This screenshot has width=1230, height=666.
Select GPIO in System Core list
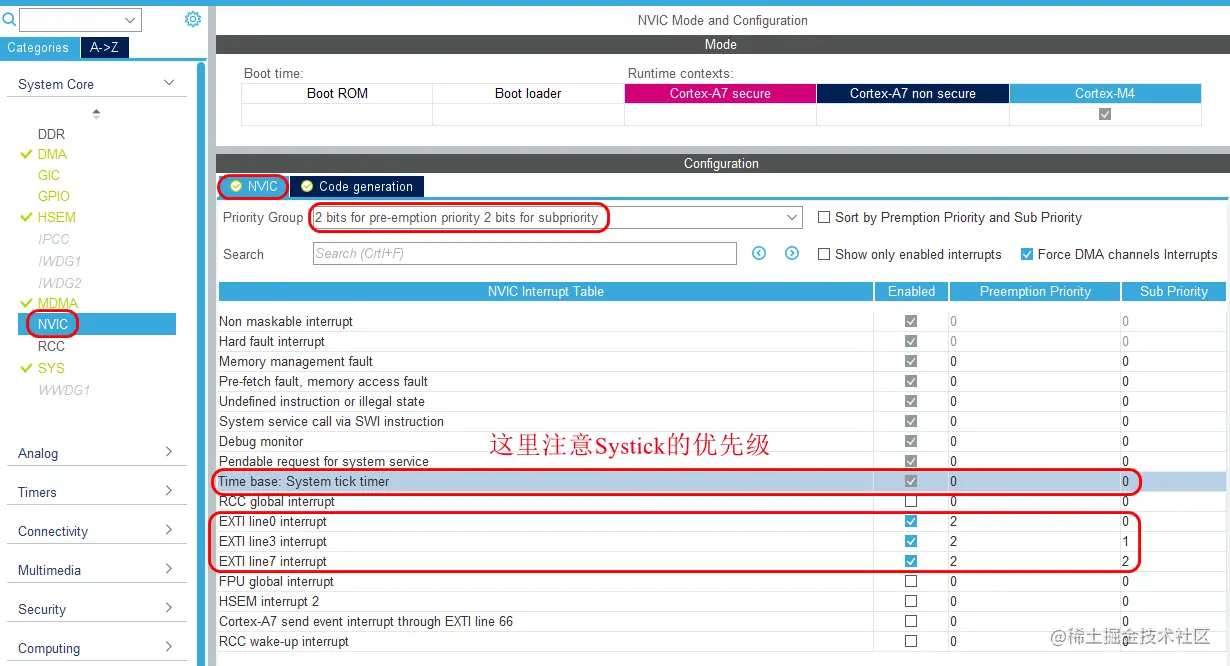tap(54, 196)
